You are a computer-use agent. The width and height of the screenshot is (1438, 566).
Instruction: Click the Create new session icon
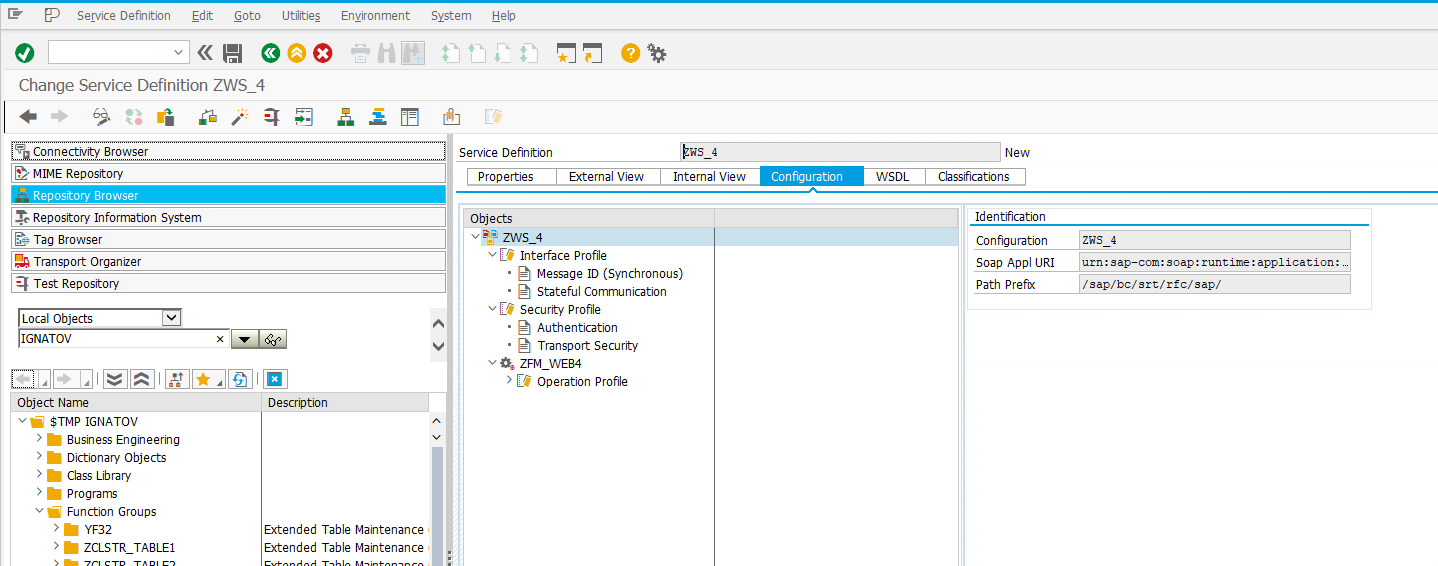pos(567,53)
